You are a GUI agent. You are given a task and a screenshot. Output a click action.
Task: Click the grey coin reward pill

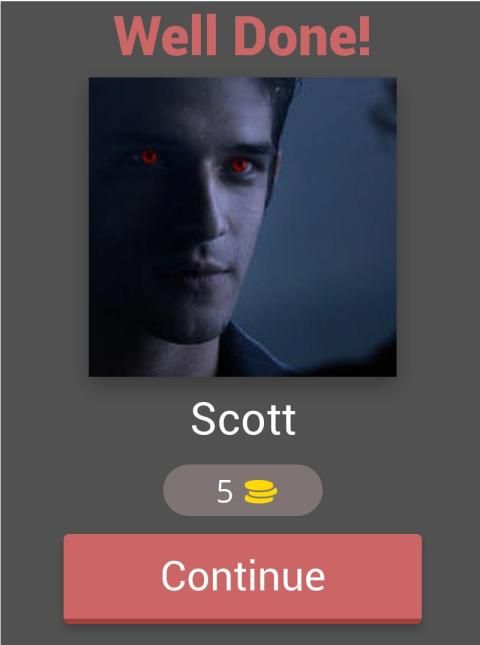pos(243,490)
